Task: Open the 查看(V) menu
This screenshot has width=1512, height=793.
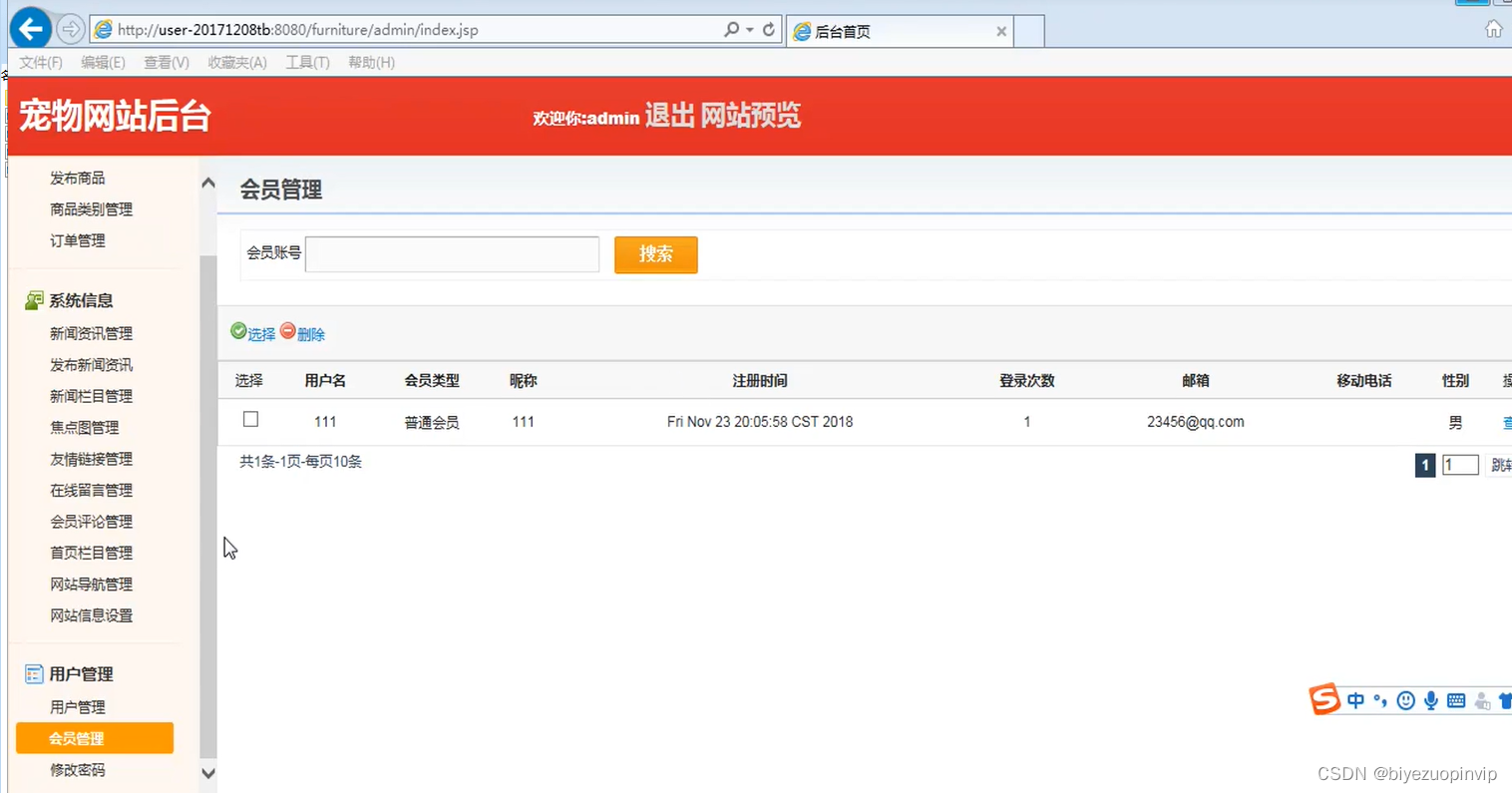Action: (x=167, y=62)
